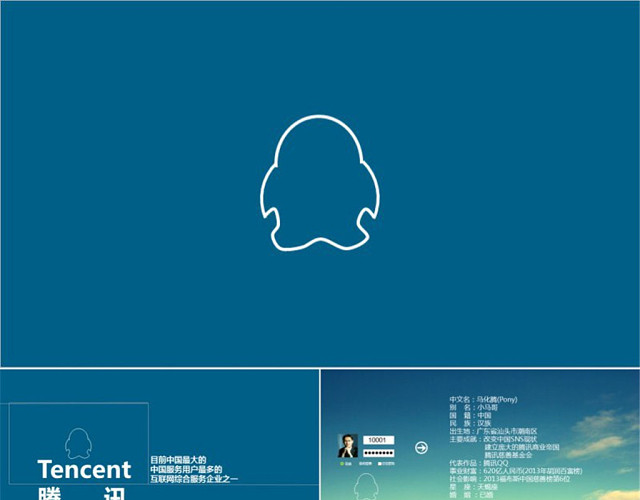Click the small penguin logo above Tencent
The height and width of the screenshot is (500, 640).
pos(78,443)
